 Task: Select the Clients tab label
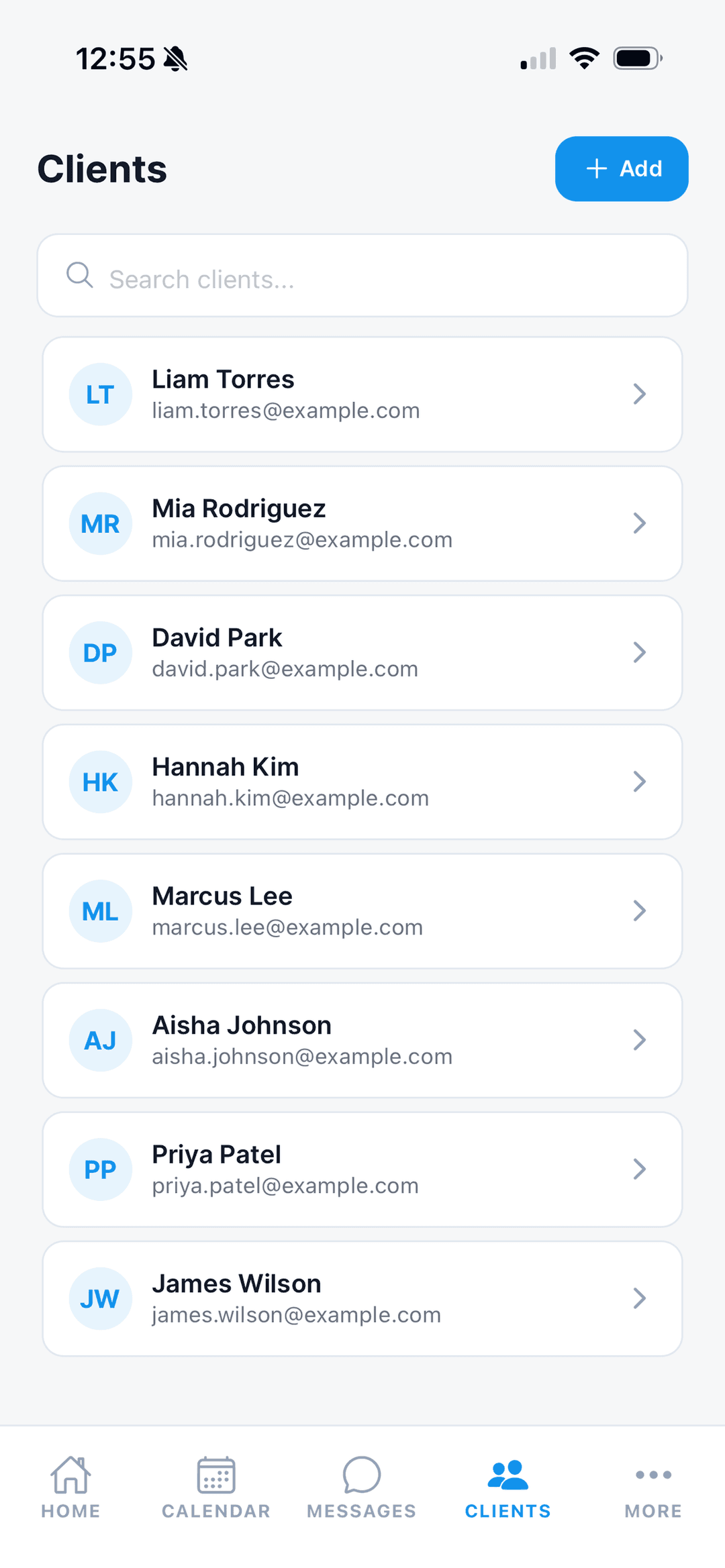[x=508, y=1511]
